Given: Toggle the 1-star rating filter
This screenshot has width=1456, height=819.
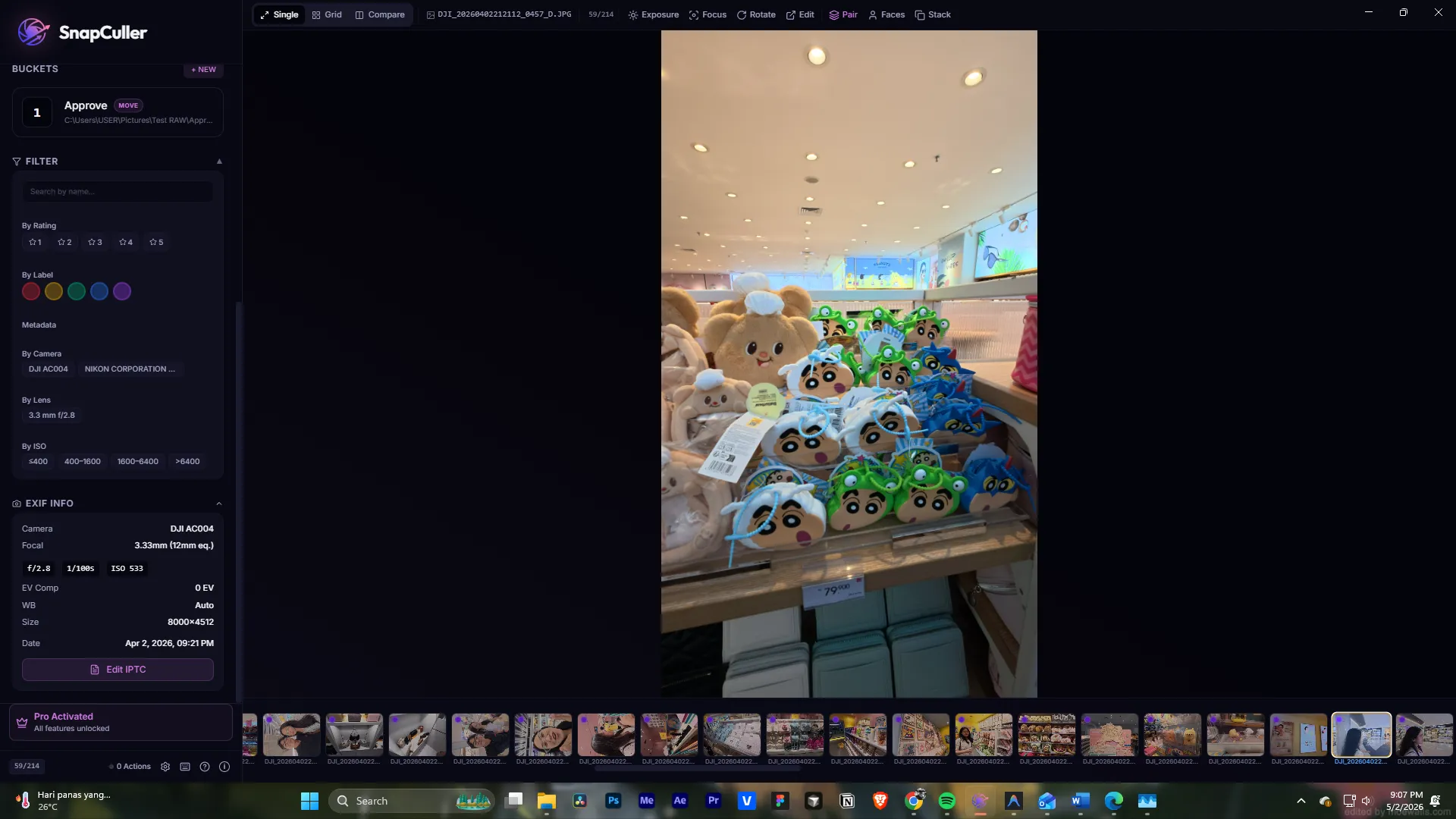Looking at the screenshot, I should click(35, 243).
